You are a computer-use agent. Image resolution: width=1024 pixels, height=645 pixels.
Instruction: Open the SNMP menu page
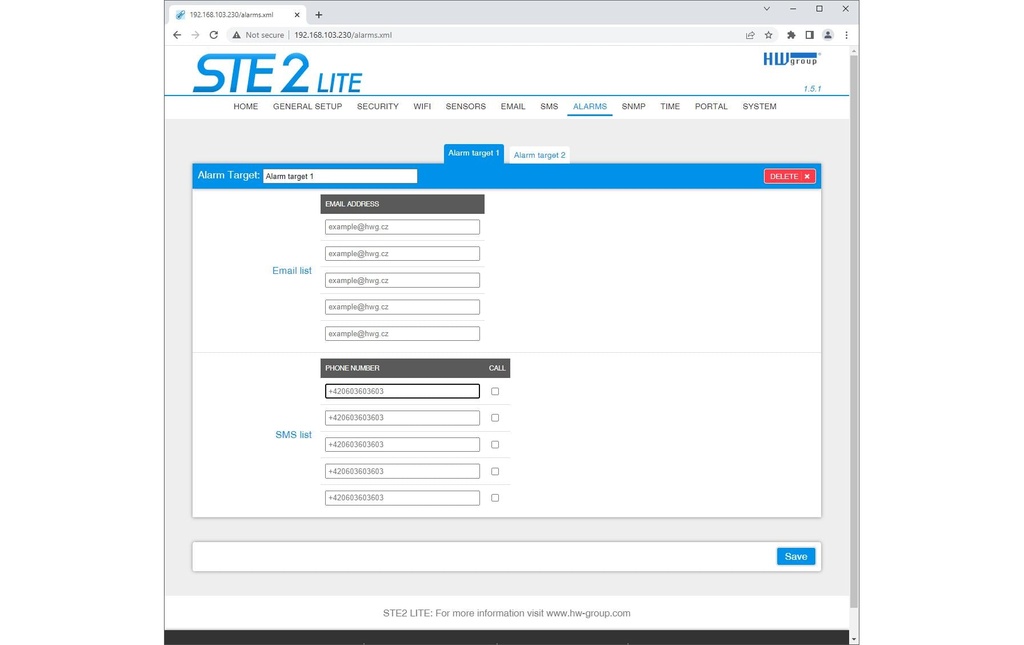(x=633, y=106)
